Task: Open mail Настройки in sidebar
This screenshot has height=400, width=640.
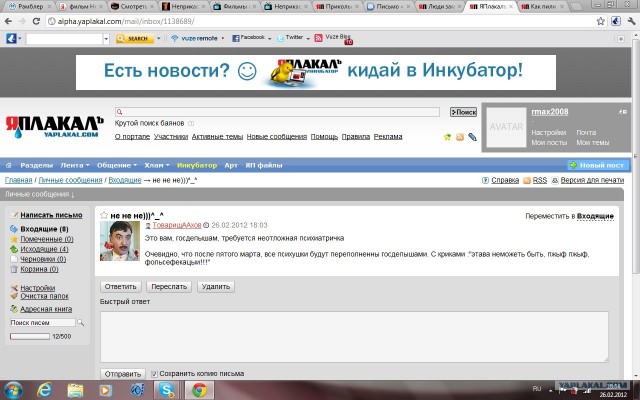Action: [x=37, y=288]
